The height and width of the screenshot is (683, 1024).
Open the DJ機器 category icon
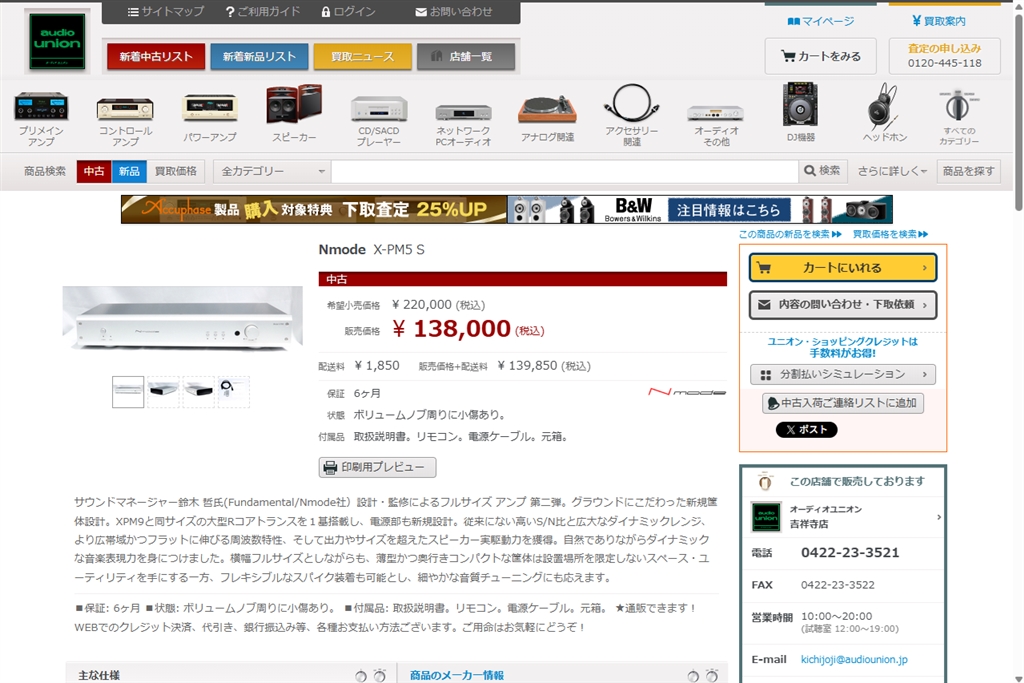[801, 112]
